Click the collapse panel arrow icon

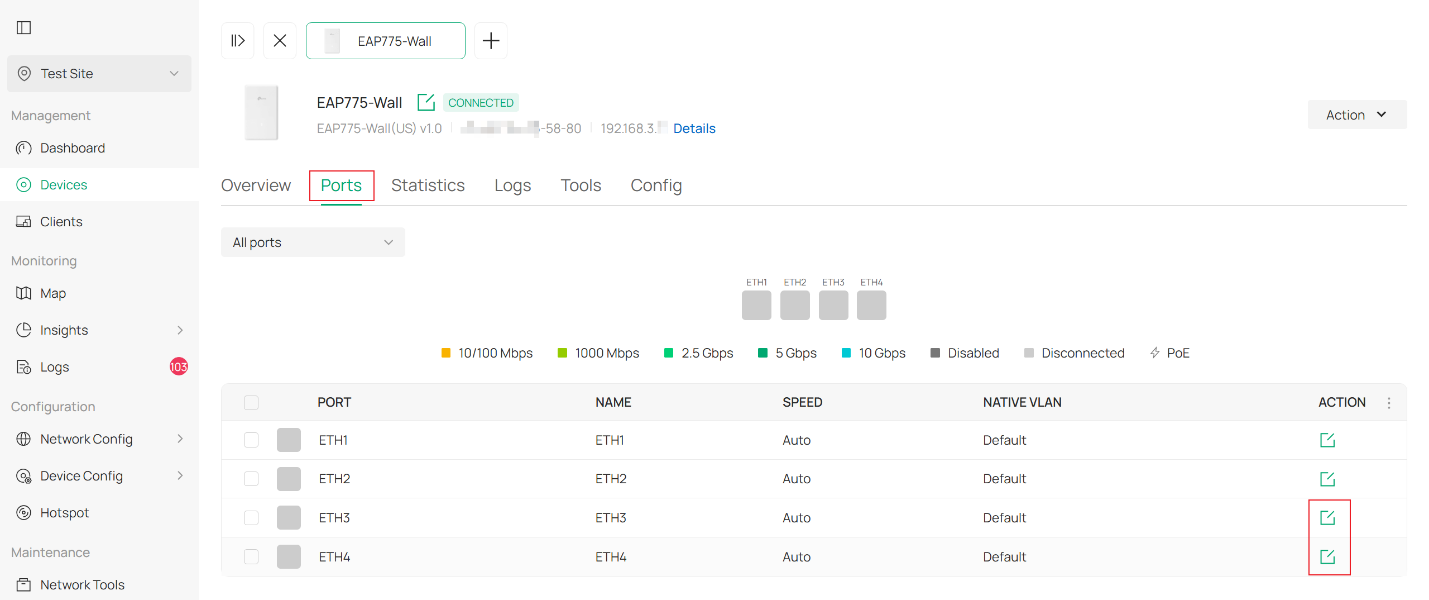point(238,41)
